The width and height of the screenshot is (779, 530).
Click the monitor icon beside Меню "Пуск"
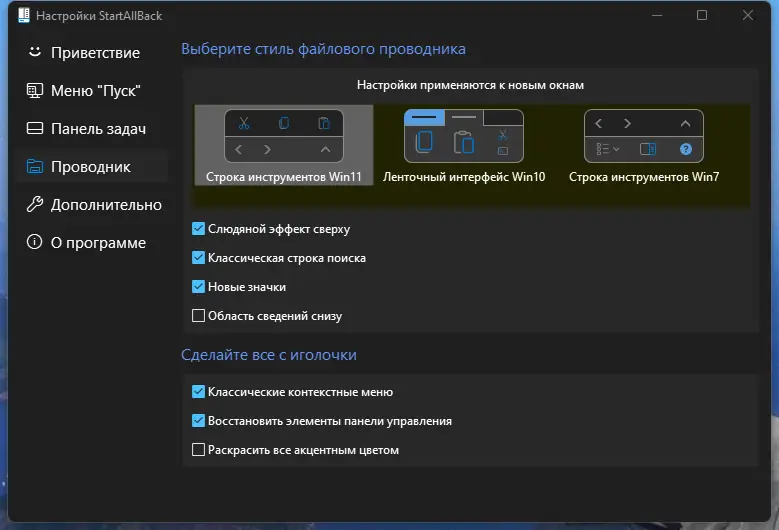pos(34,90)
